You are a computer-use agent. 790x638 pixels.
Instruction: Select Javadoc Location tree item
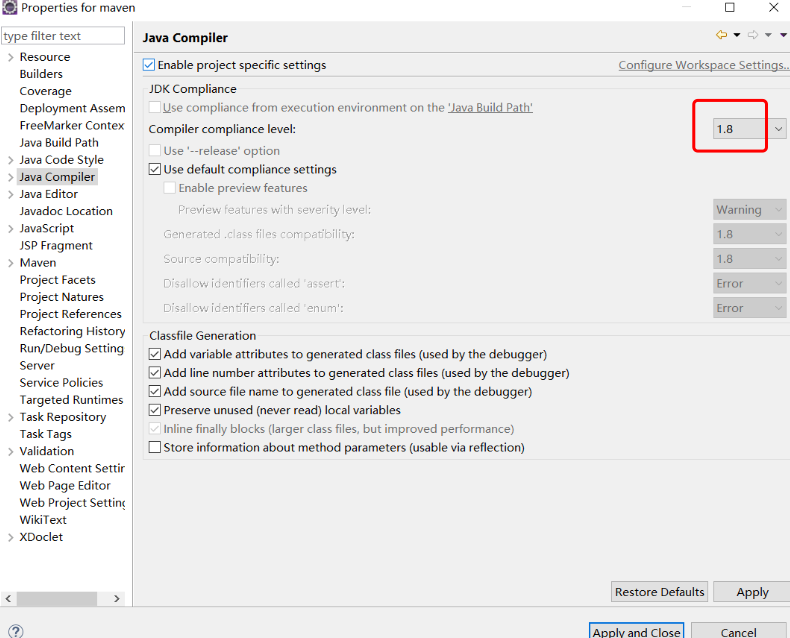tap(66, 211)
